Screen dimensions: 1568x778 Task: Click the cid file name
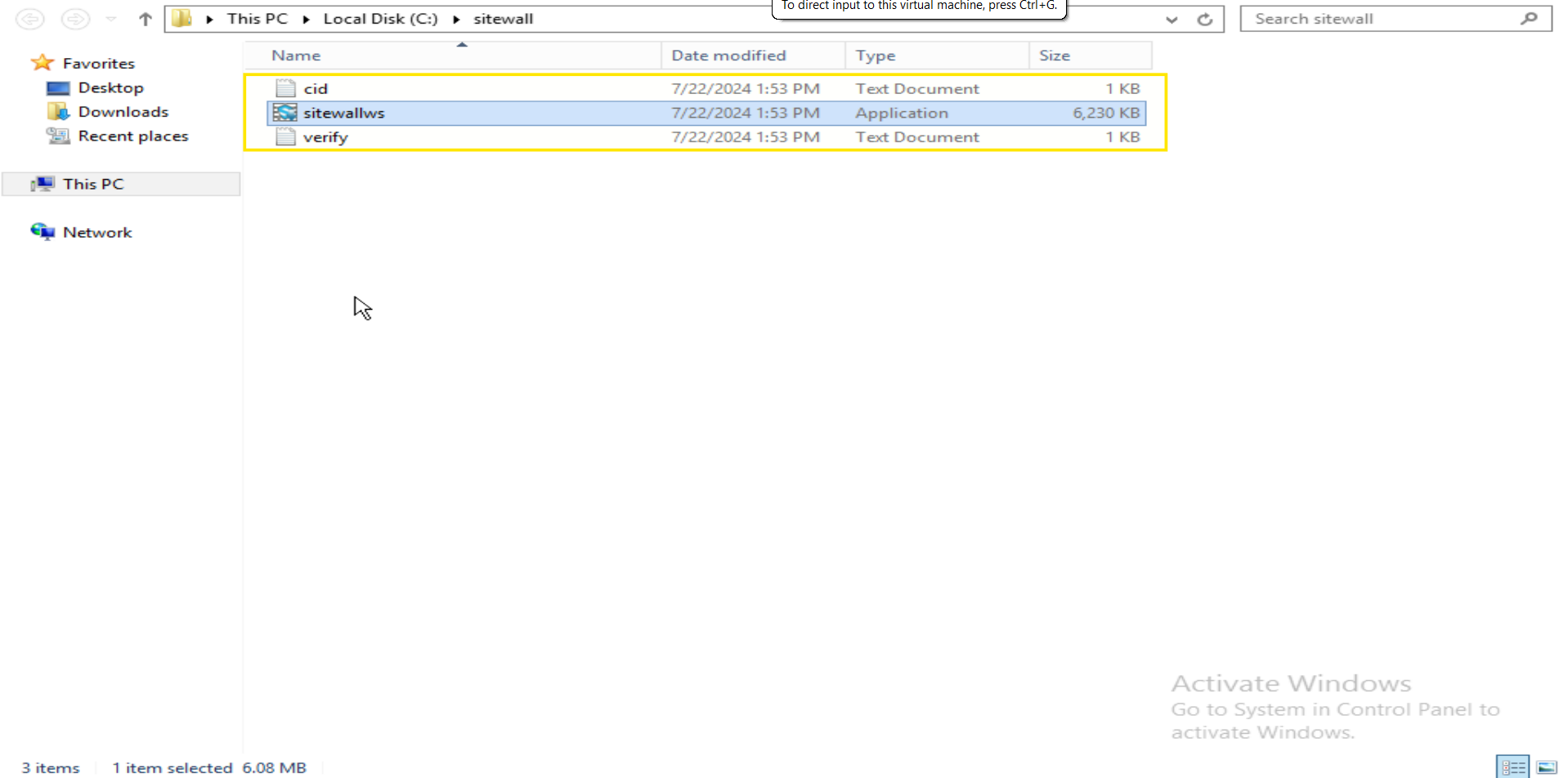click(316, 88)
